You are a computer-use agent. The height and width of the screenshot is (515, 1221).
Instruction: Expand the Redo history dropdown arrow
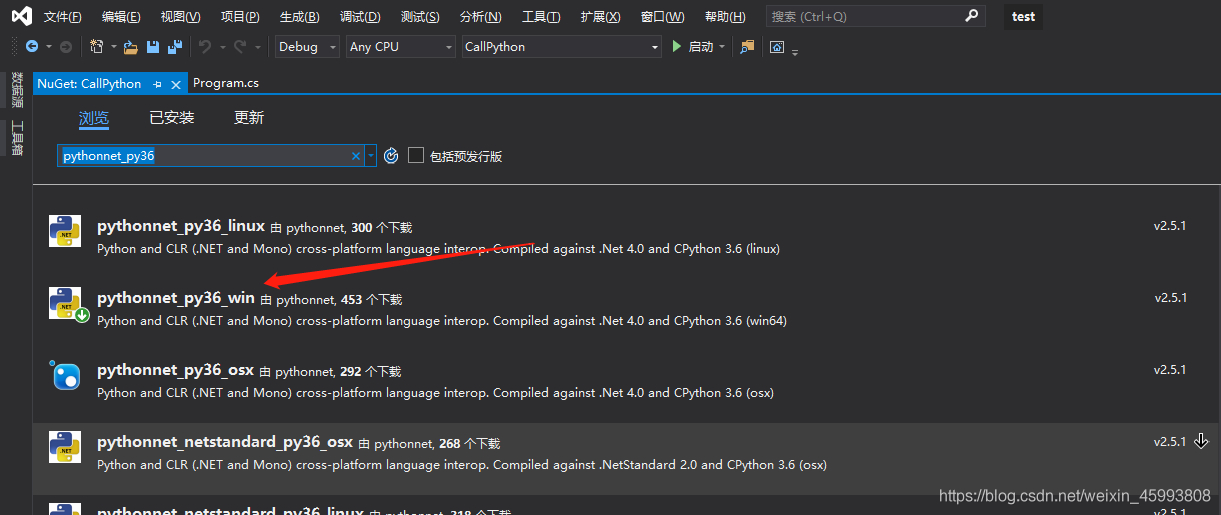257,47
